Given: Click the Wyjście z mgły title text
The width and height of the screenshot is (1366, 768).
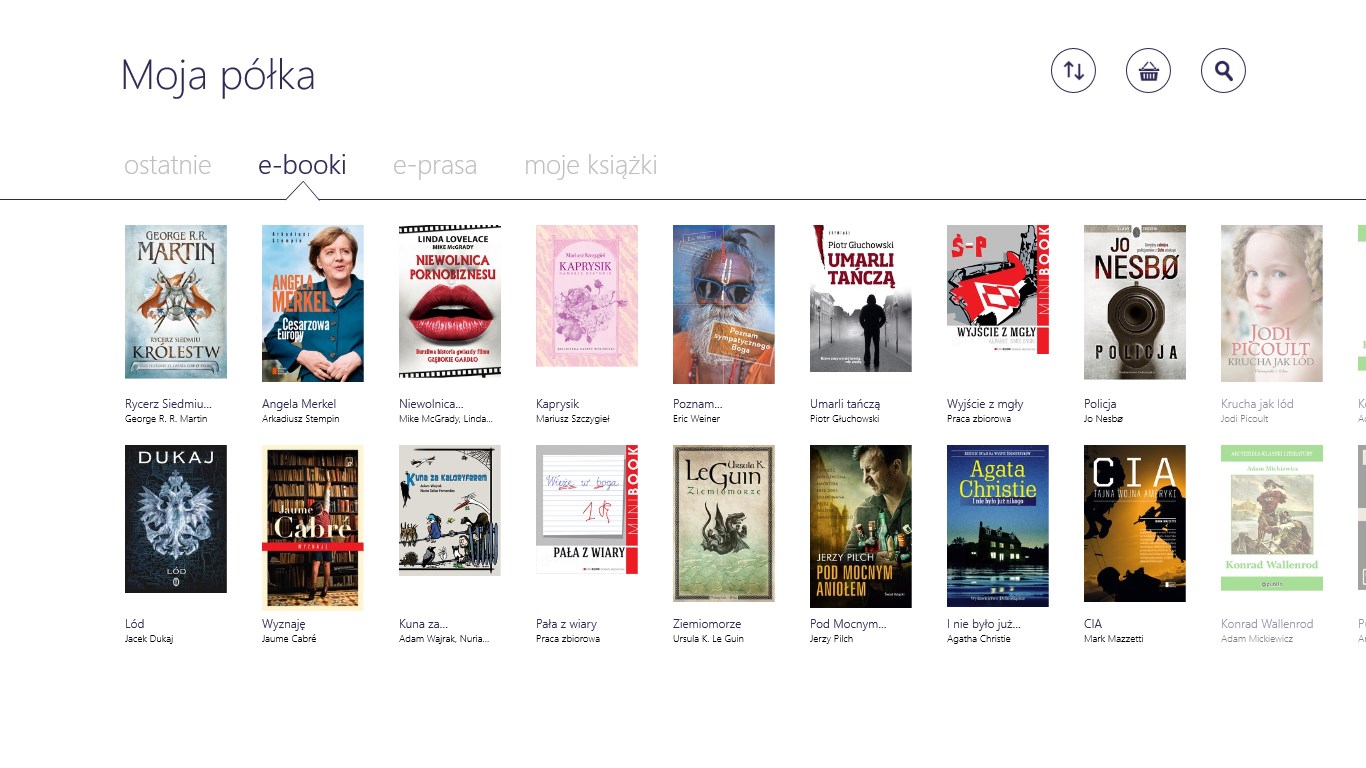Looking at the screenshot, I should tap(985, 404).
